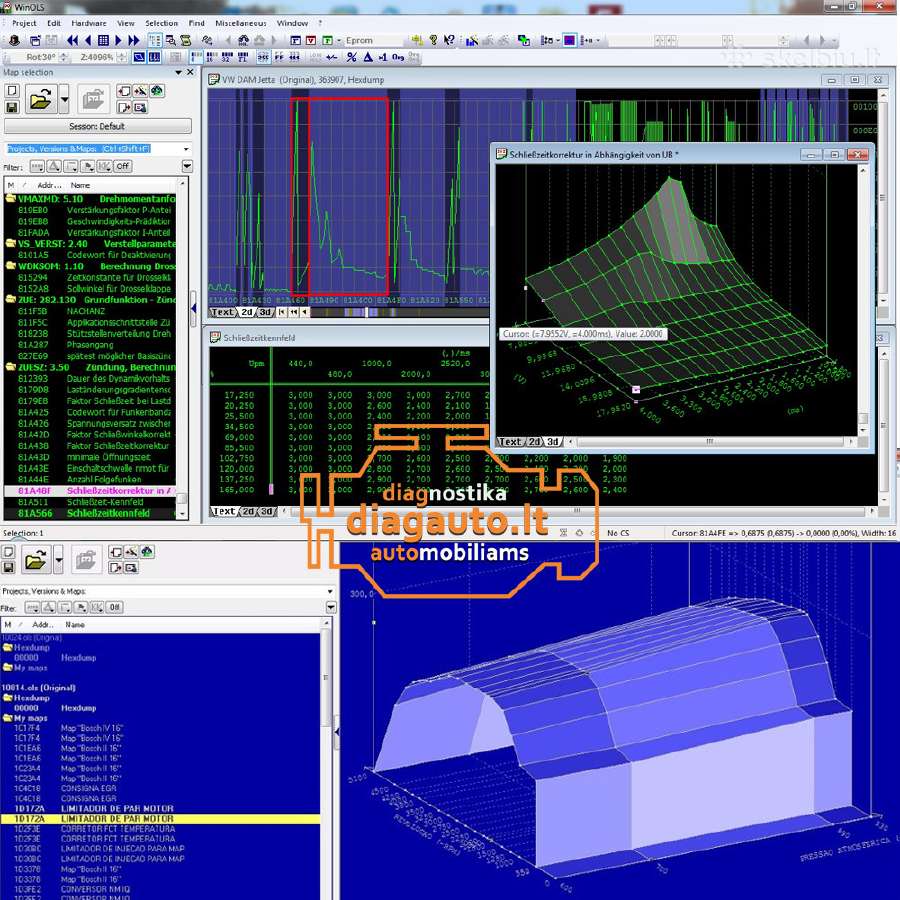Open filter options dropdown arrow upper panel
Screen dimensions: 900x900
187,166
